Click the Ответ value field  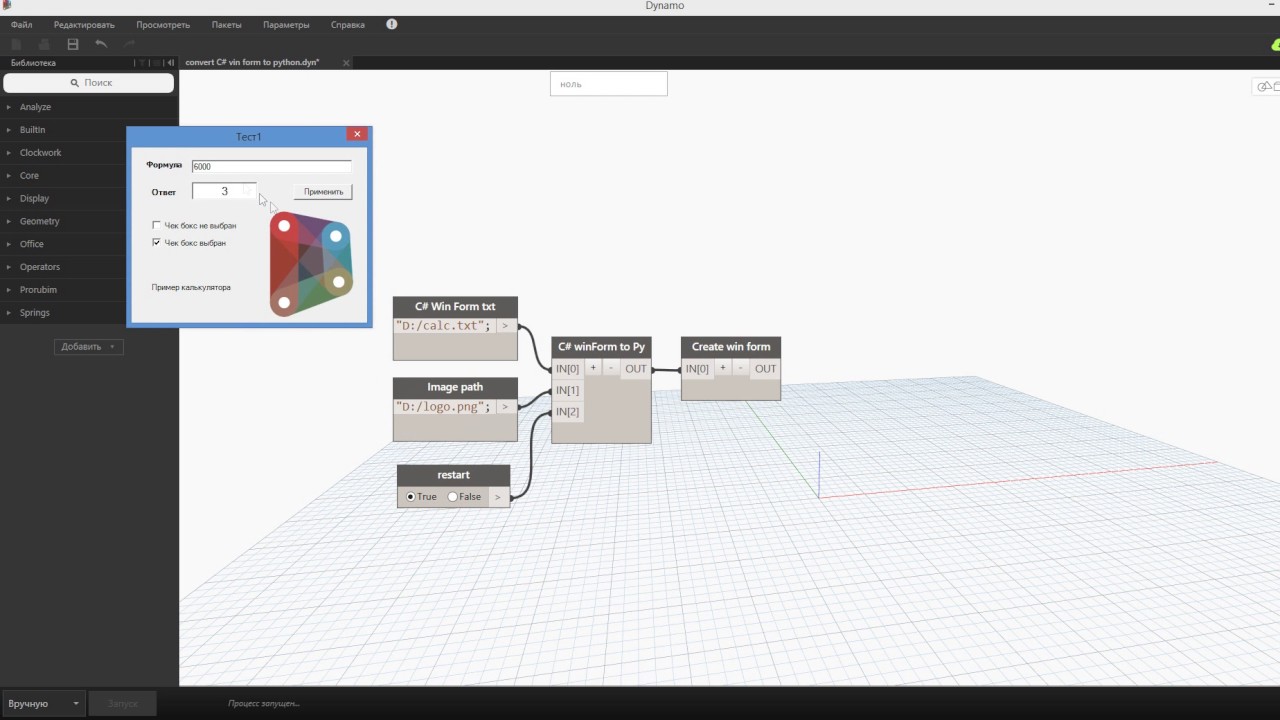point(224,191)
